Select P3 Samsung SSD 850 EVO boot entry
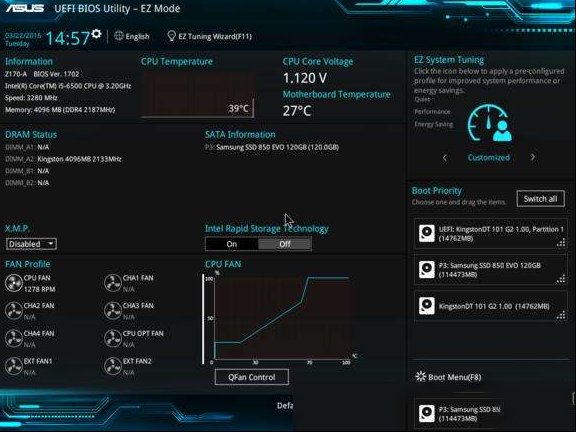The width and height of the screenshot is (576, 432). (490, 270)
